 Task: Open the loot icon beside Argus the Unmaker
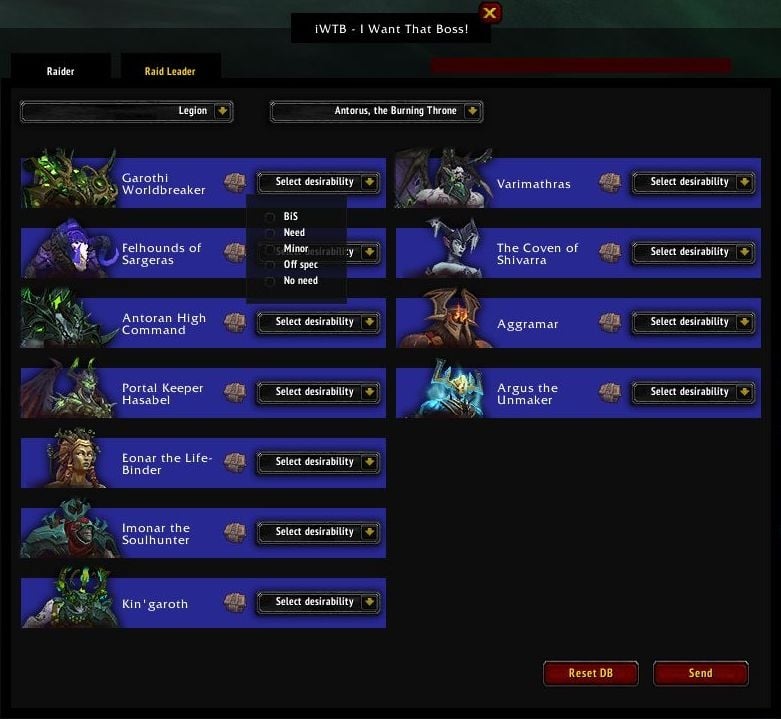coord(610,393)
